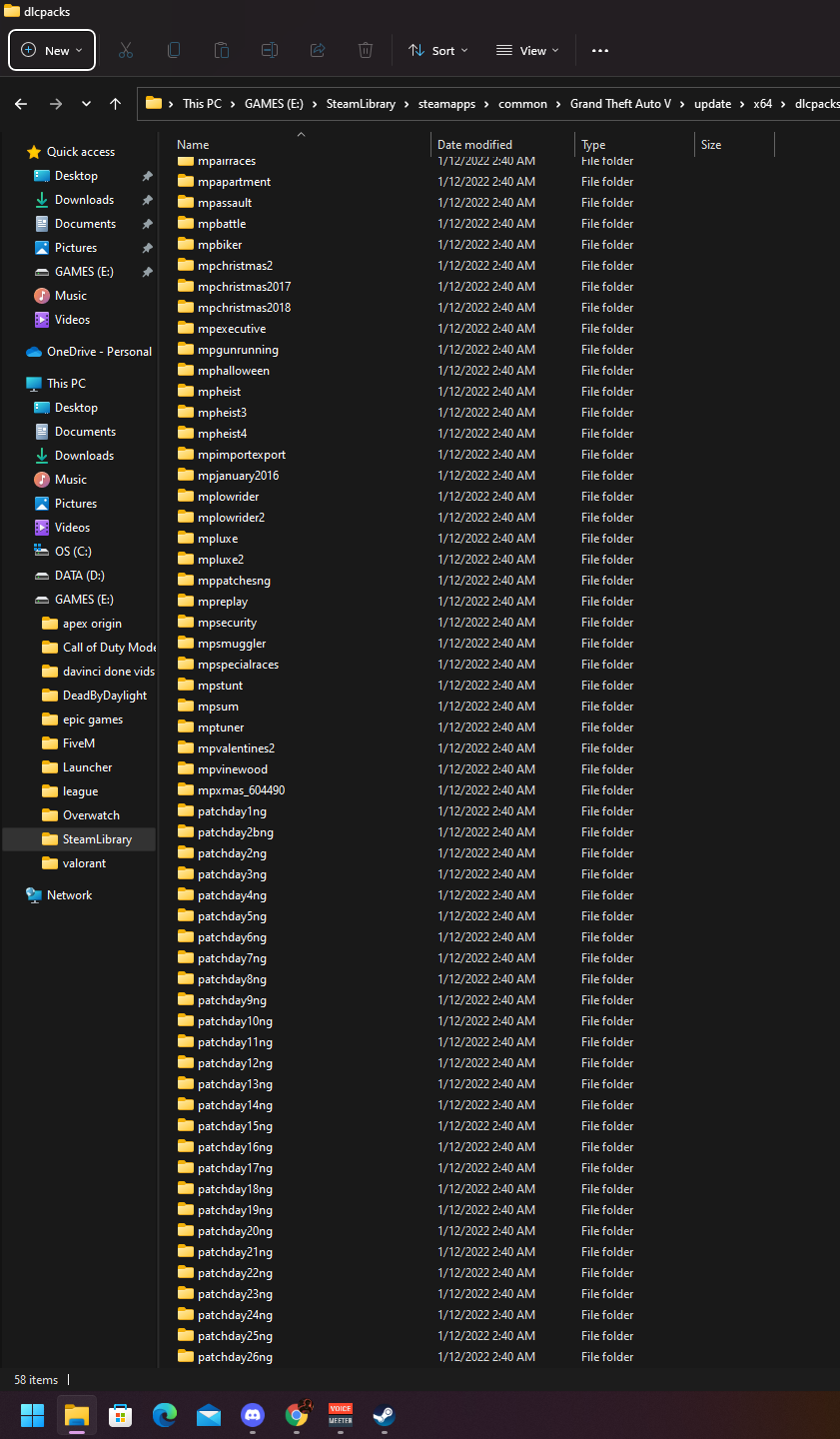Open the Sort dropdown
Image resolution: width=840 pixels, height=1439 pixels.
pyautogui.click(x=437, y=50)
